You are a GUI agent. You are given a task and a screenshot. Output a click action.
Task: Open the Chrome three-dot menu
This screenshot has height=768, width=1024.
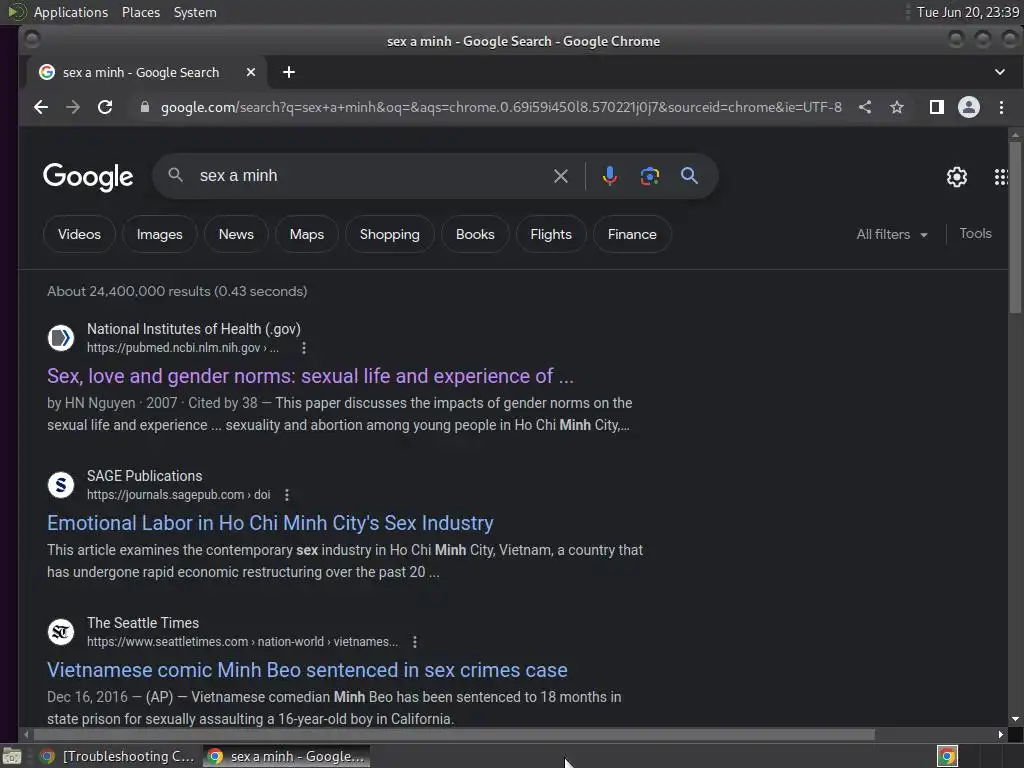pos(1001,107)
